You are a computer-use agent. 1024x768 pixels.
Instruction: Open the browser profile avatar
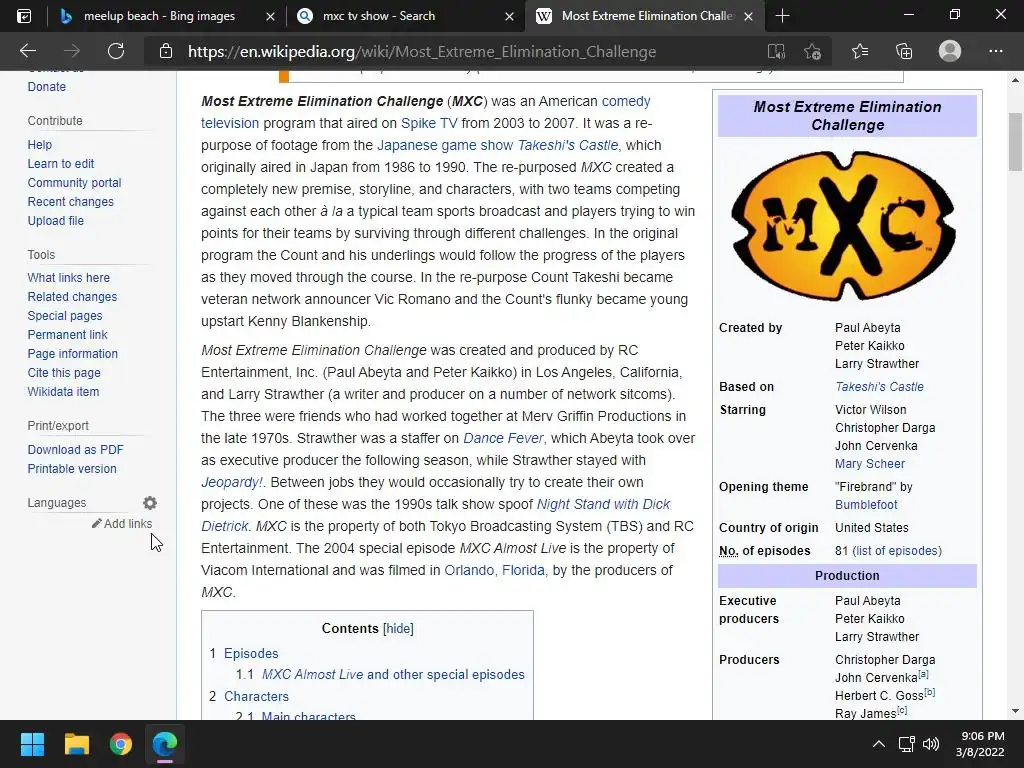point(950,51)
